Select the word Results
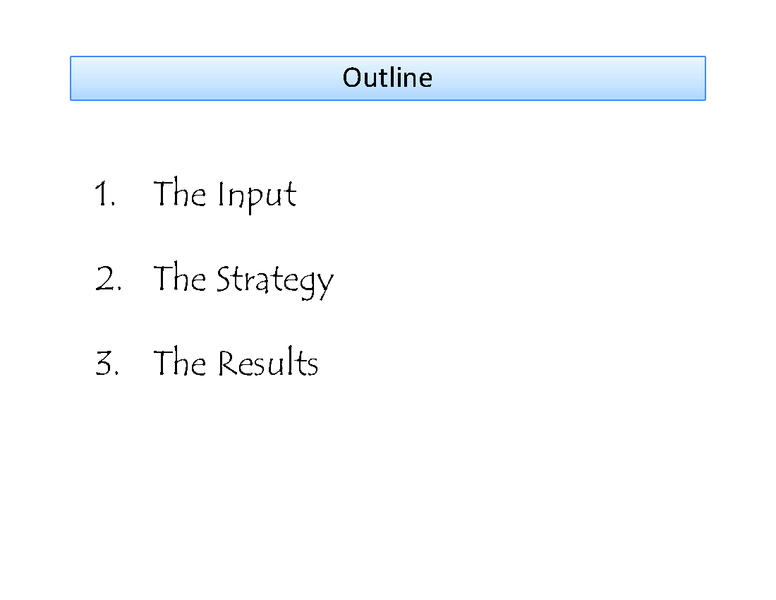Image resolution: width=776 pixels, height=600 pixels. tap(267, 363)
